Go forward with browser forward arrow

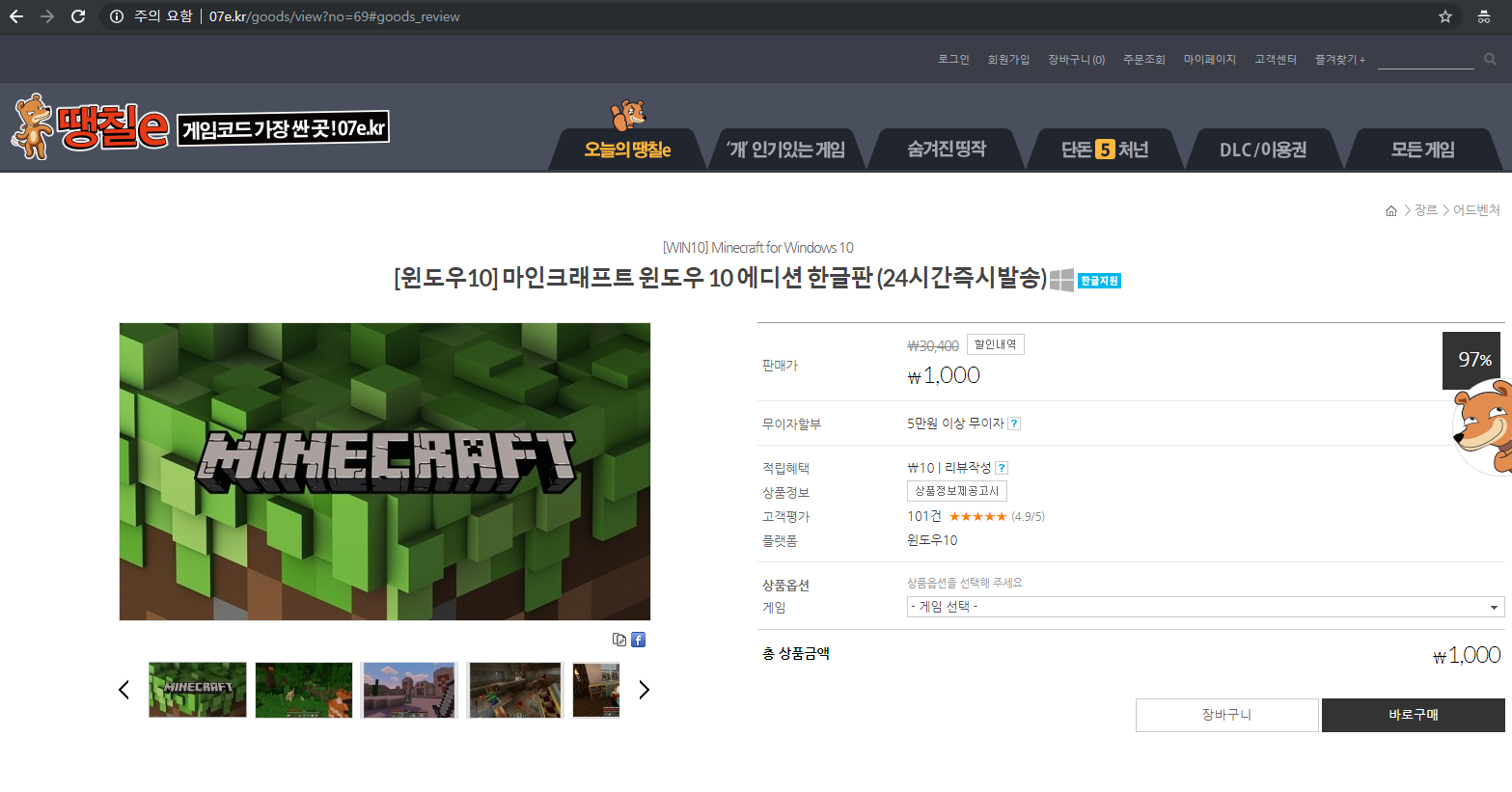coord(47,16)
